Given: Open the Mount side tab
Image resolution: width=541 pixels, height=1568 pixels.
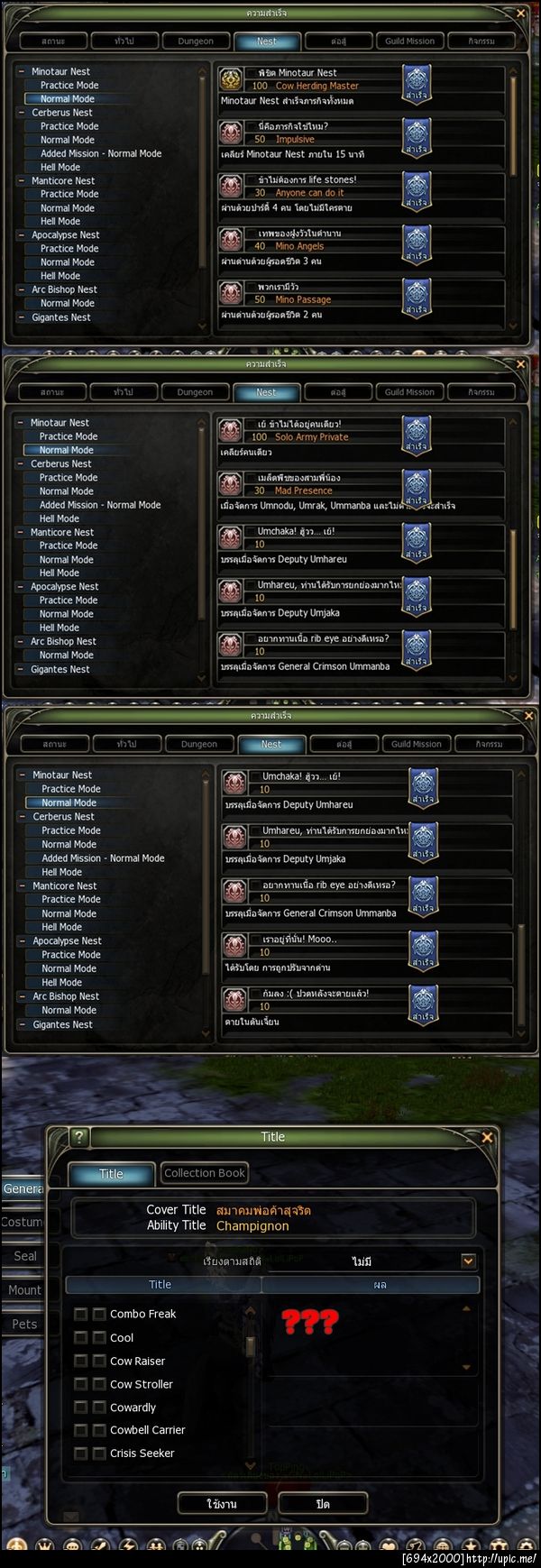Looking at the screenshot, I should tap(24, 1290).
